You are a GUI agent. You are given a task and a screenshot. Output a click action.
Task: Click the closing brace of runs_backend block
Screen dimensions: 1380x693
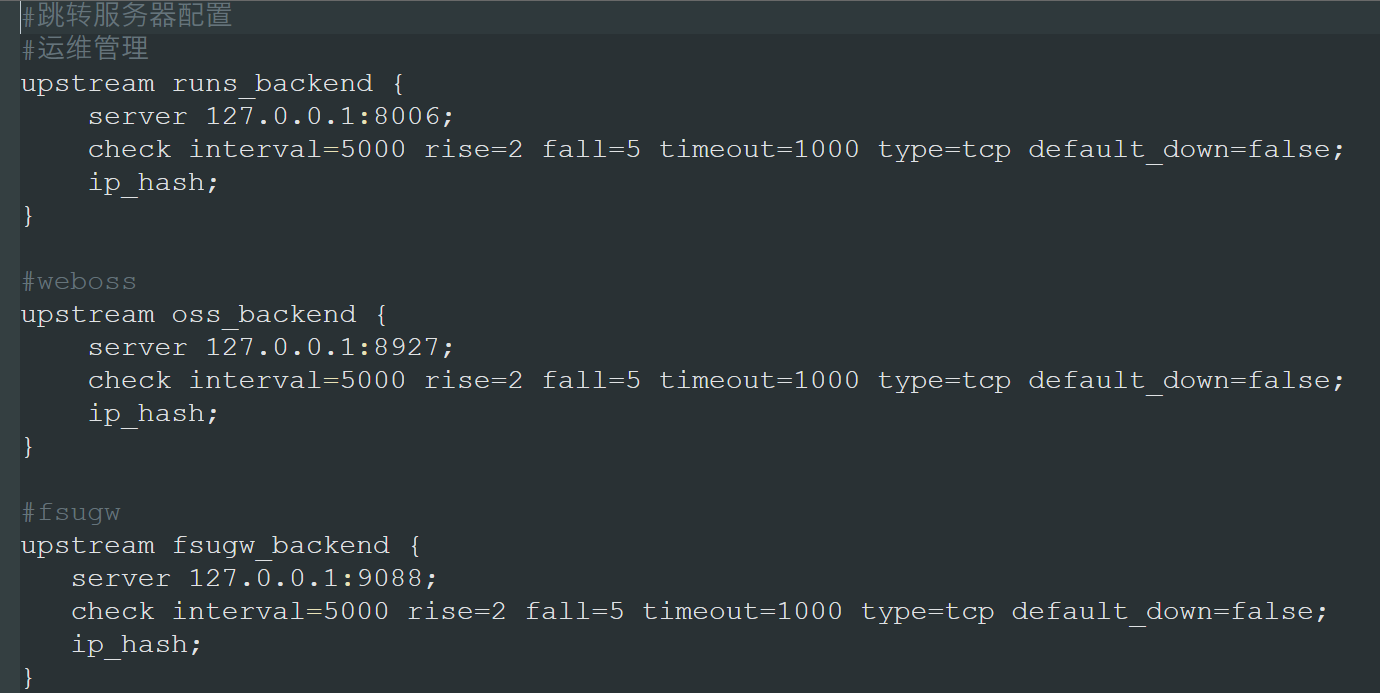[28, 215]
